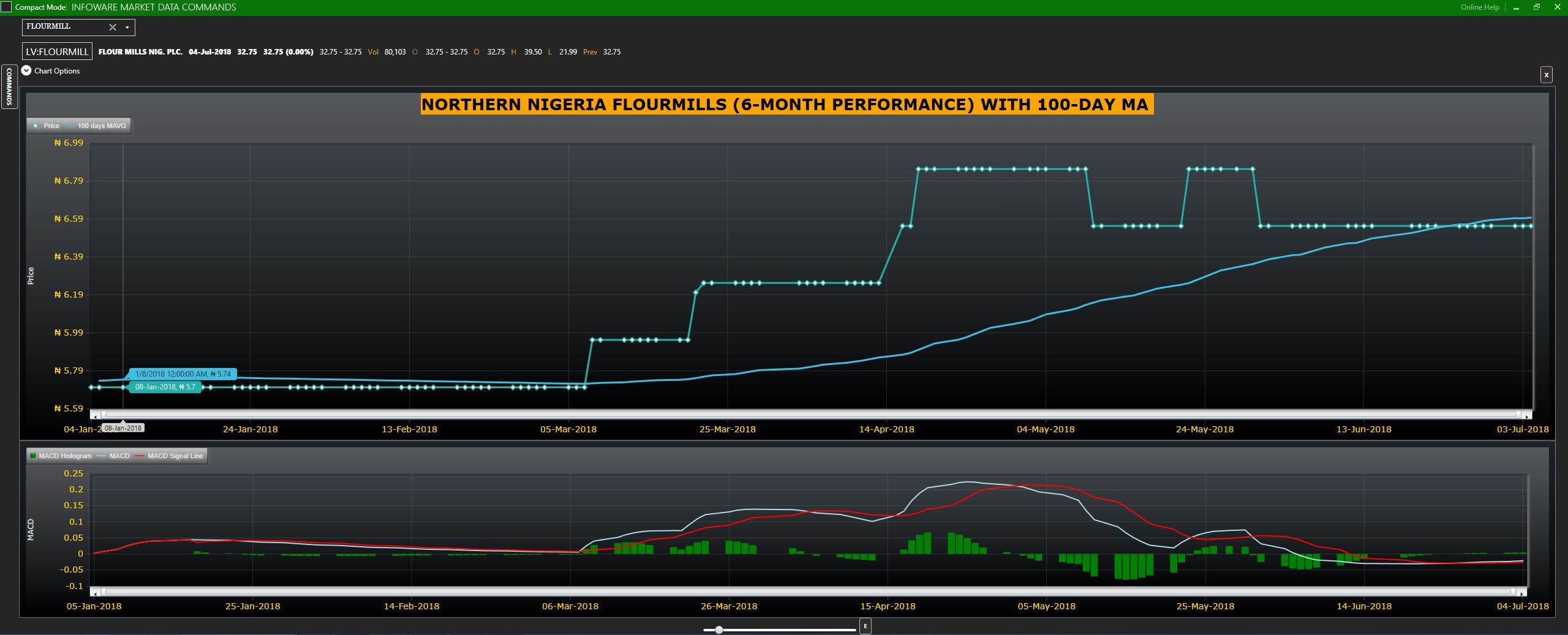
Task: Toggle MACD Histogram legend green square
Action: click(33, 456)
